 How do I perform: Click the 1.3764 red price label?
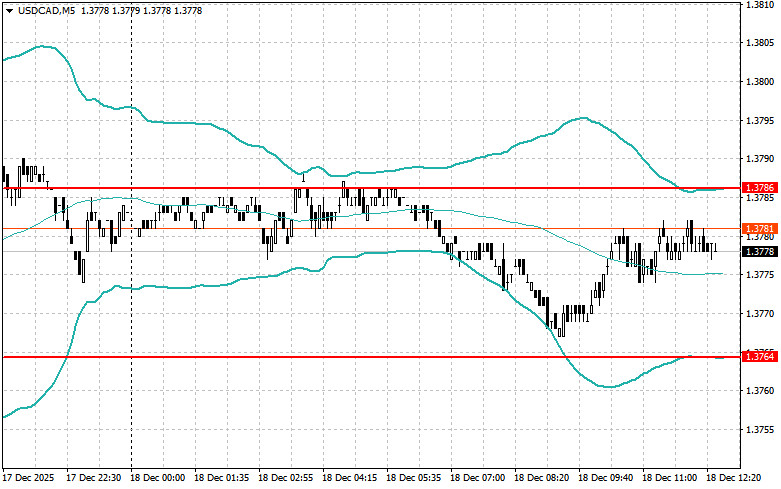click(x=759, y=357)
